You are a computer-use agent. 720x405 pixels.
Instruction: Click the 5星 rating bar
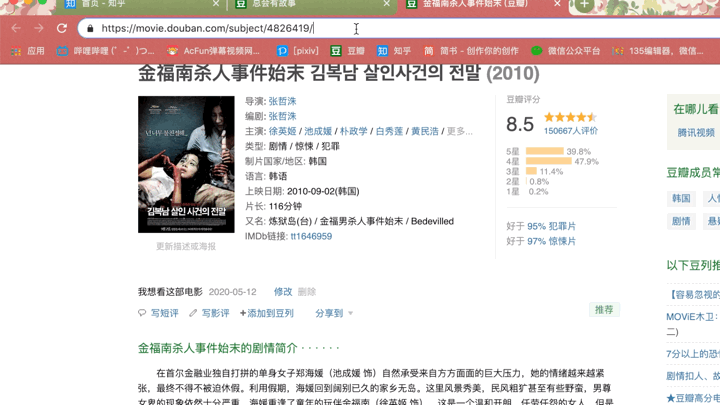pos(545,151)
